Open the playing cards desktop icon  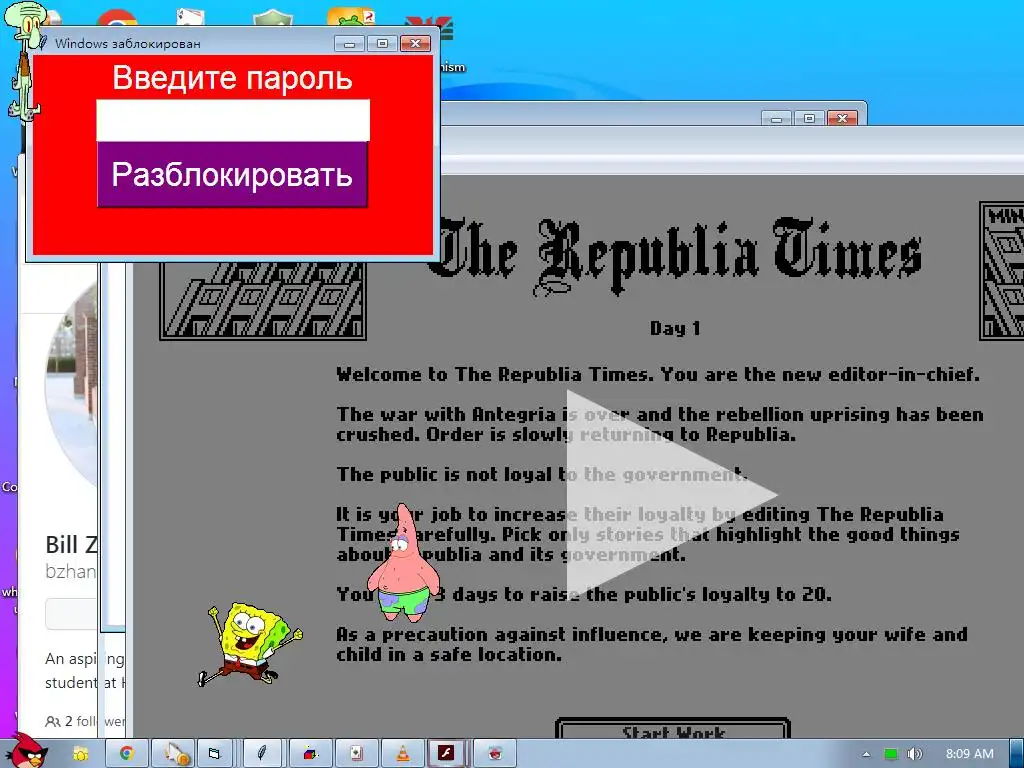coord(190,17)
